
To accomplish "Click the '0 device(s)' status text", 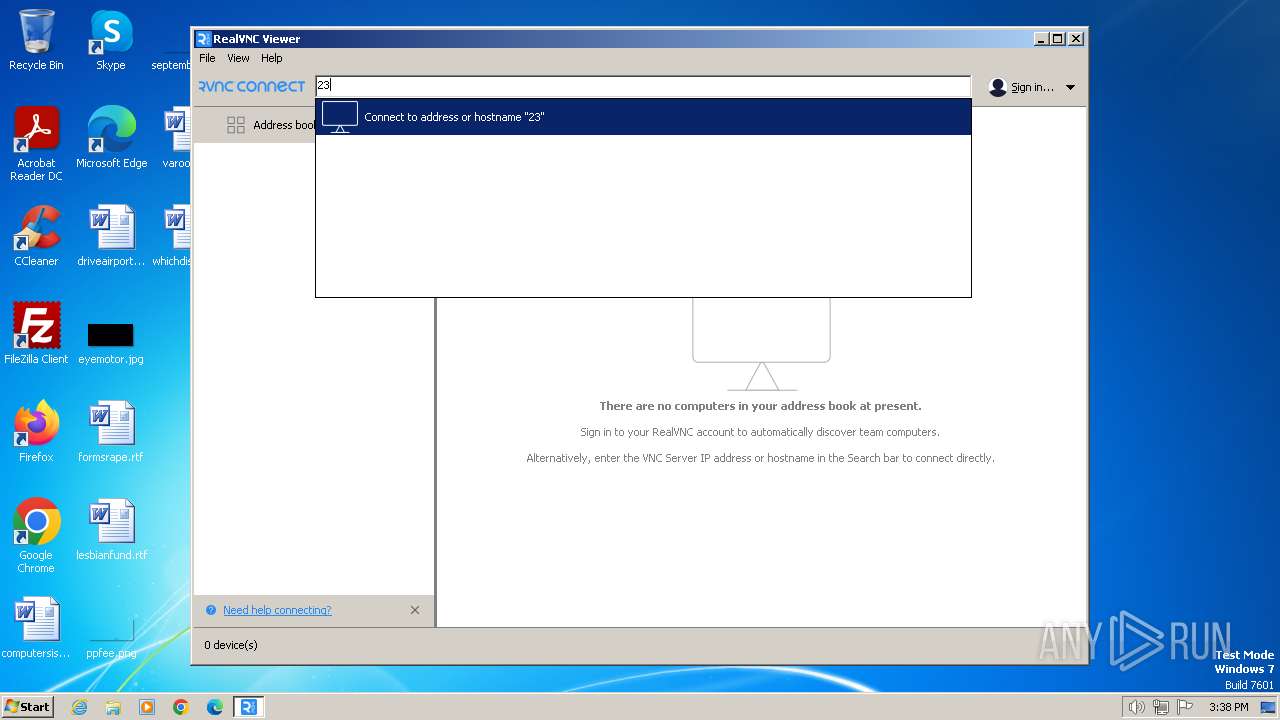I will point(231,645).
